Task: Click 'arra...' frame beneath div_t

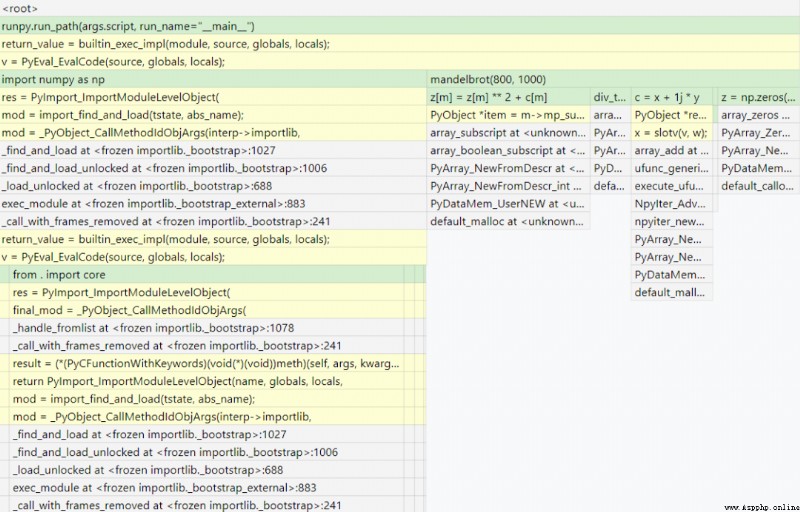Action: coord(610,115)
